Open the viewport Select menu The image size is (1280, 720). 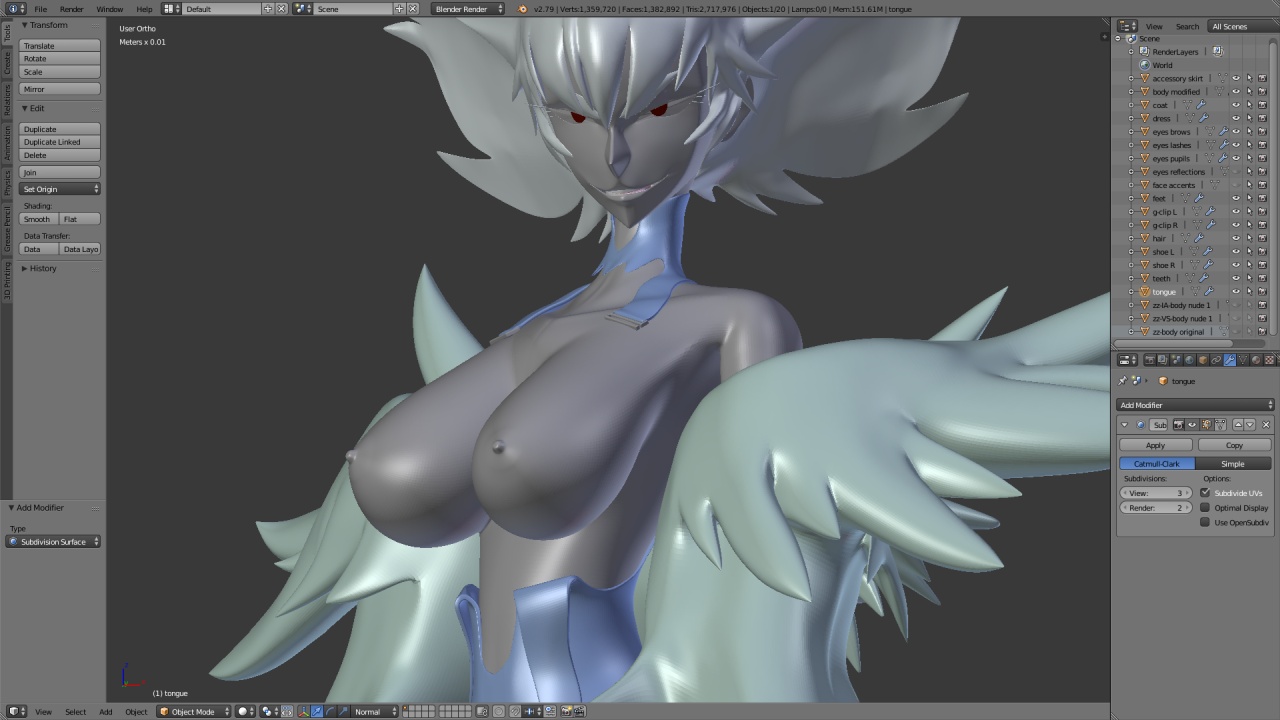coord(75,712)
